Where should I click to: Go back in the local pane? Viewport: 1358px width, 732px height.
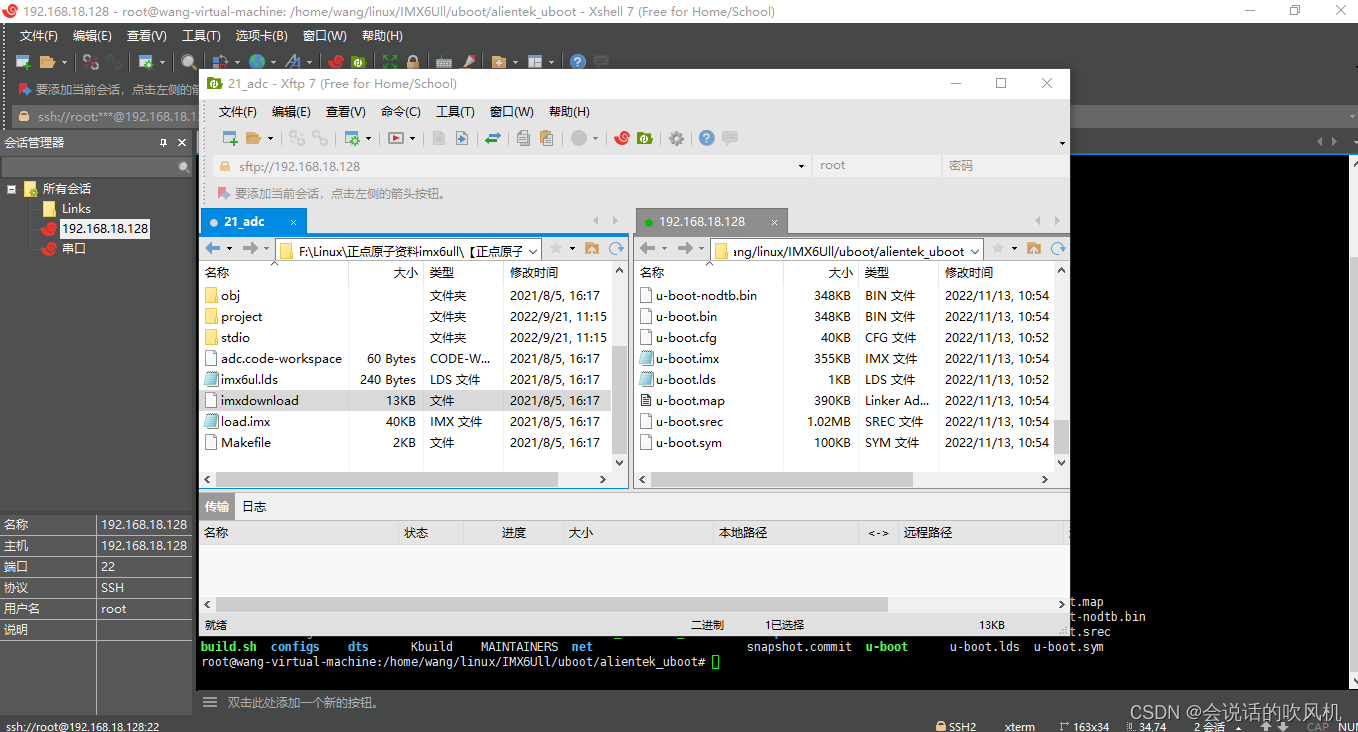click(x=213, y=248)
